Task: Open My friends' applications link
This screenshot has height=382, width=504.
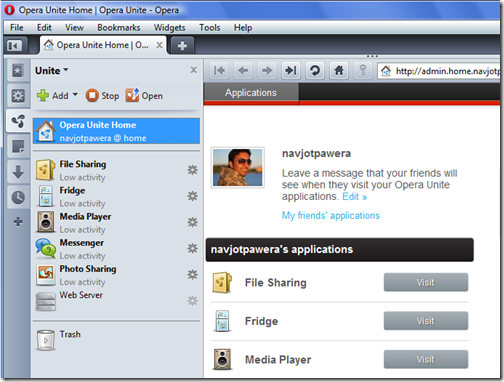Action: [331, 216]
